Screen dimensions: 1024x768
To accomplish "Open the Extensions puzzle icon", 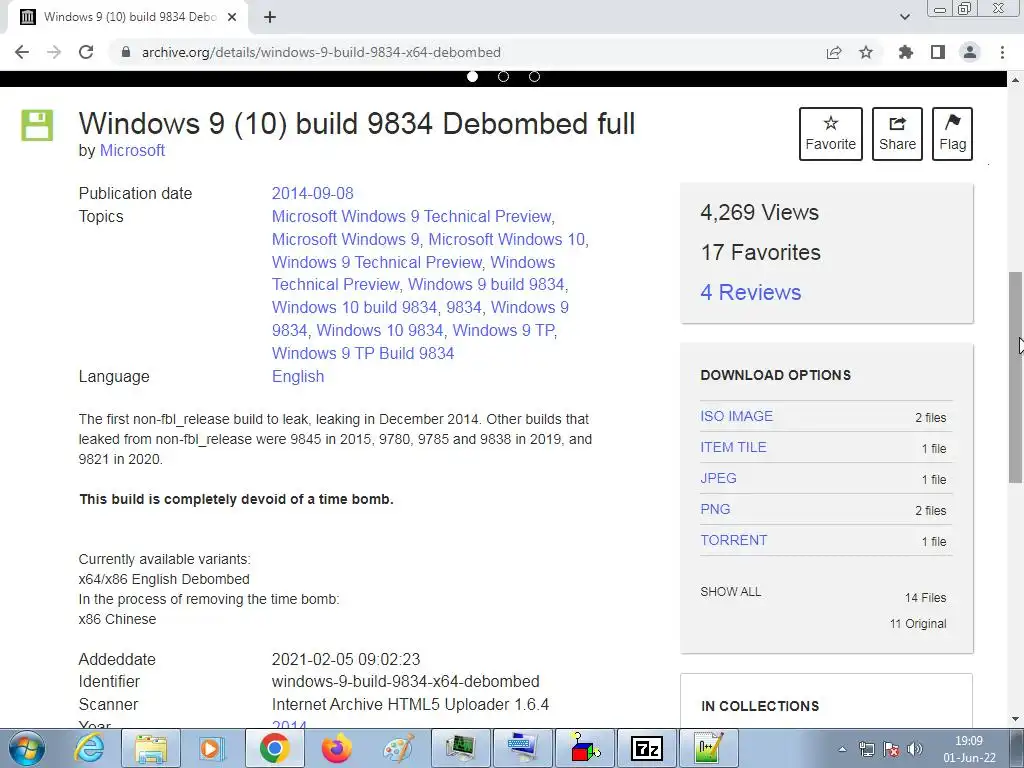I will click(906, 52).
